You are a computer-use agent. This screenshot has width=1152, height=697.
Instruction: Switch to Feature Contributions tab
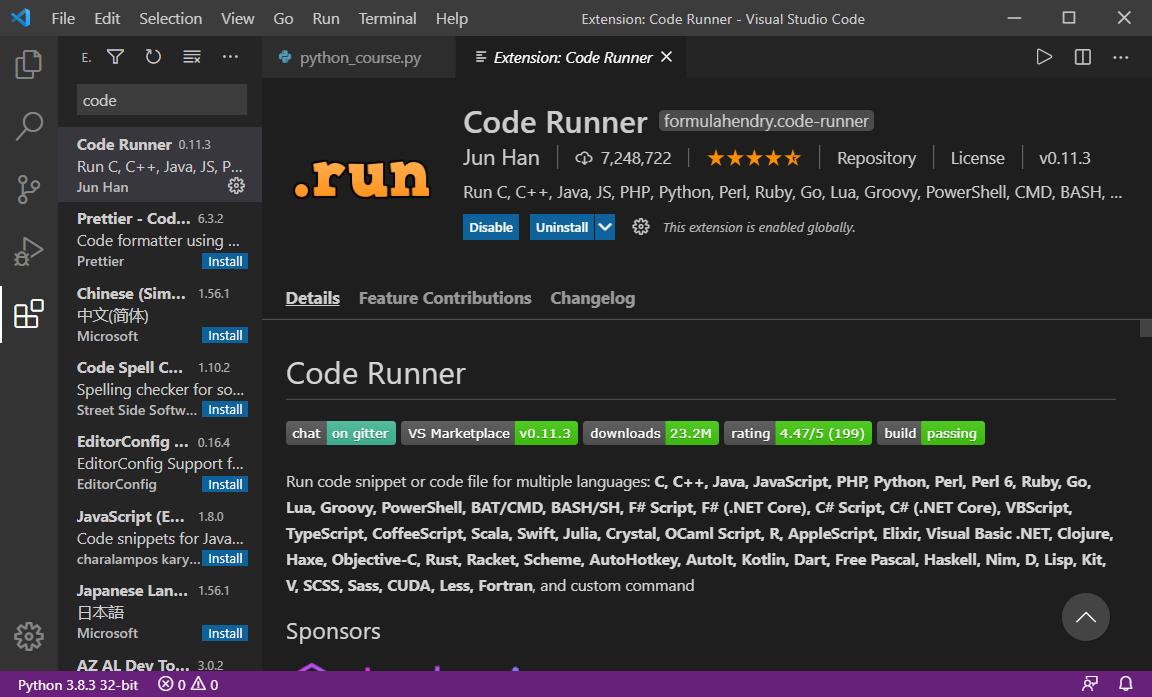pos(444,298)
